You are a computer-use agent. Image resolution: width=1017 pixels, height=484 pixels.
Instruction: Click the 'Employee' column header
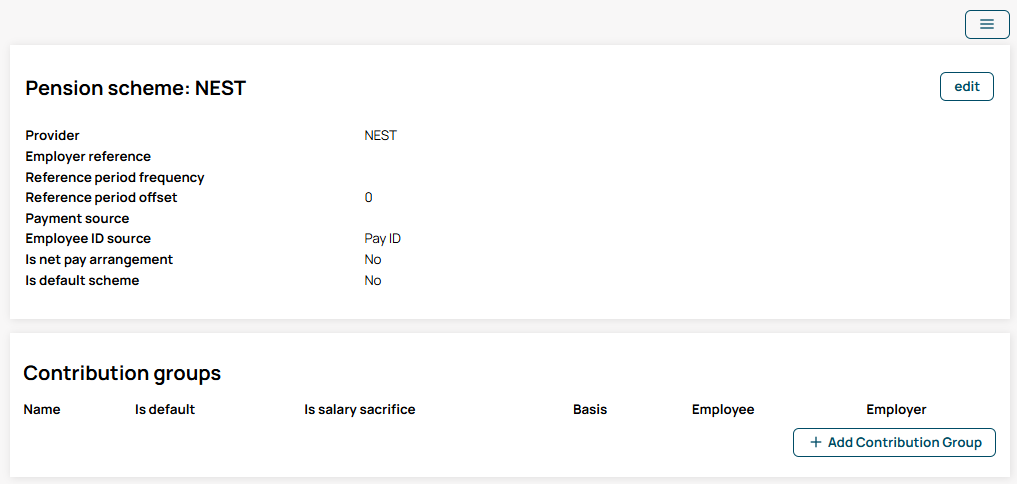tap(723, 409)
